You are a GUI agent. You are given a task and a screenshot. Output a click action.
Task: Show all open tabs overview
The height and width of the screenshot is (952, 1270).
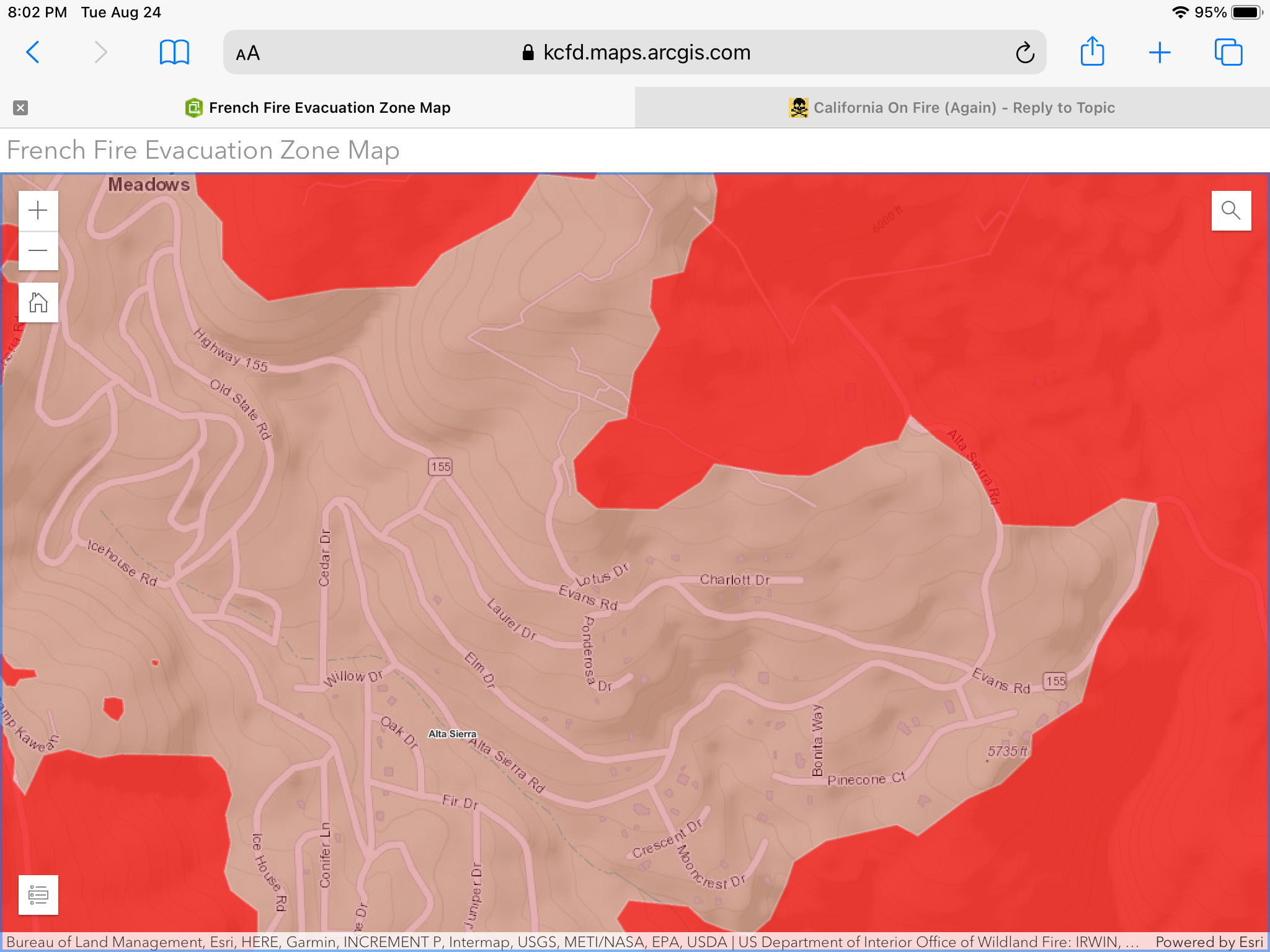point(1228,53)
